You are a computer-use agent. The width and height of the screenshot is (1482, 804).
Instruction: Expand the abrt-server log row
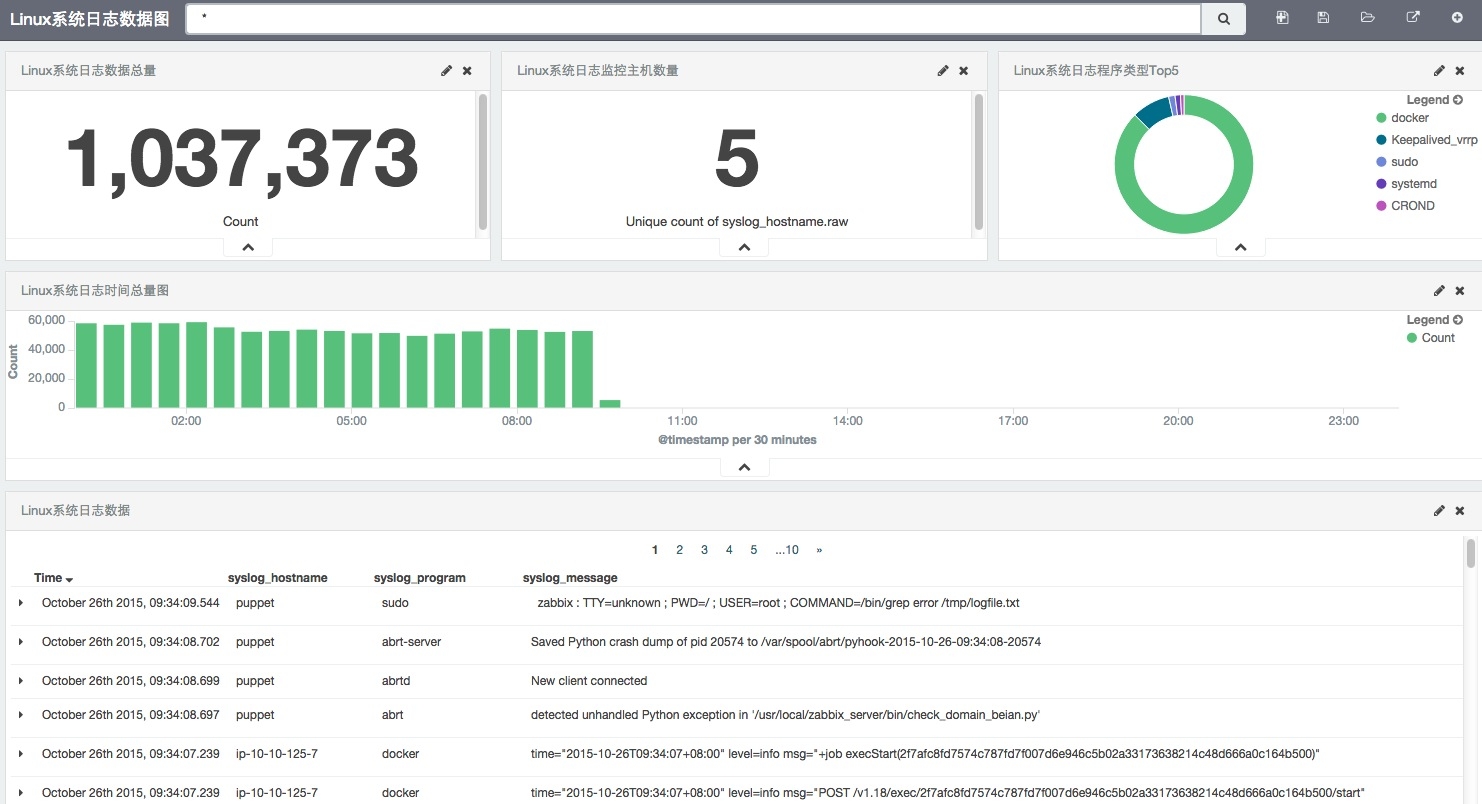(x=21, y=642)
